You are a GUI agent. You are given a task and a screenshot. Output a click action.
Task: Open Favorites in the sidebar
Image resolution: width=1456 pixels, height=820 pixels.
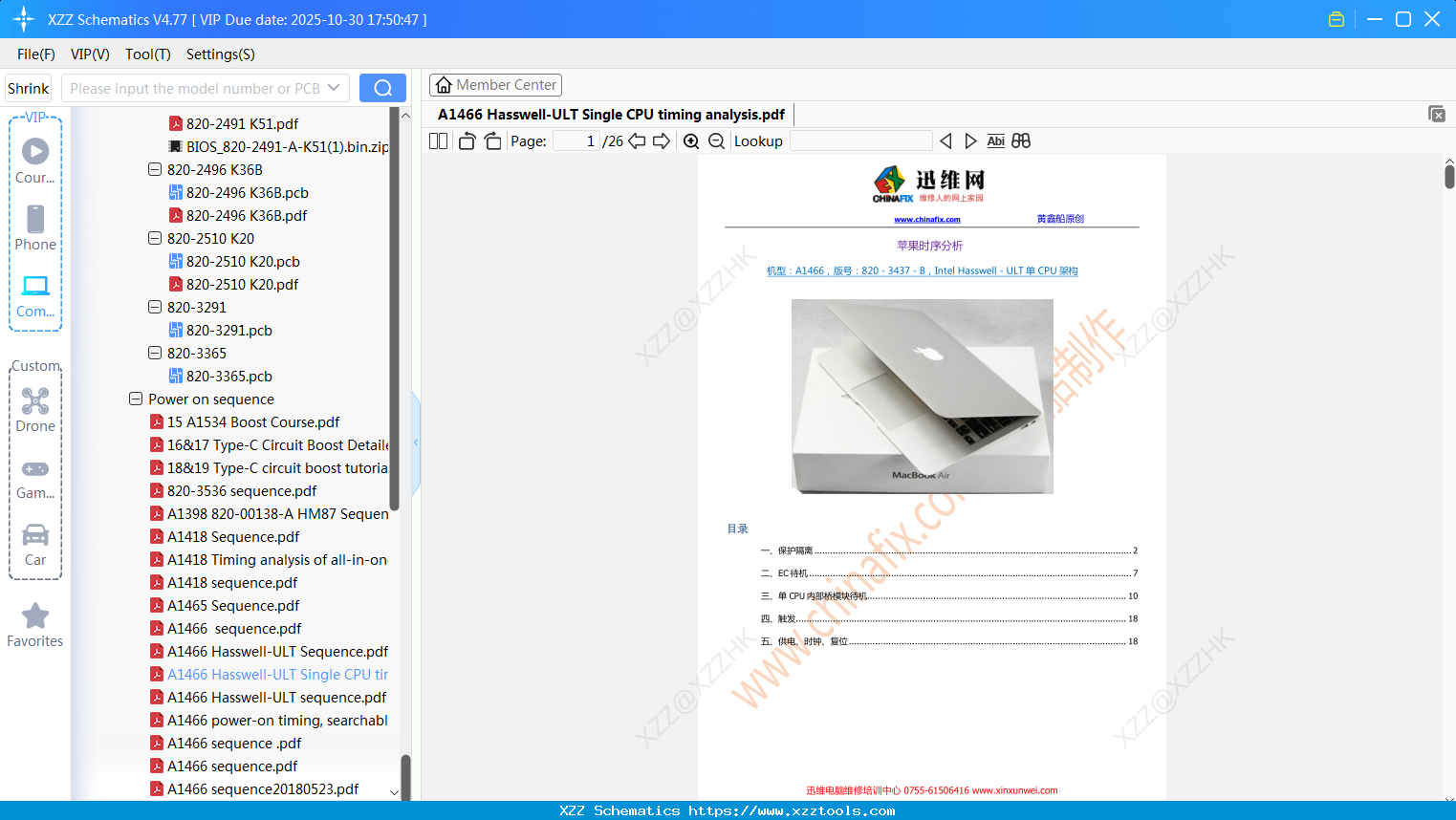(x=35, y=625)
